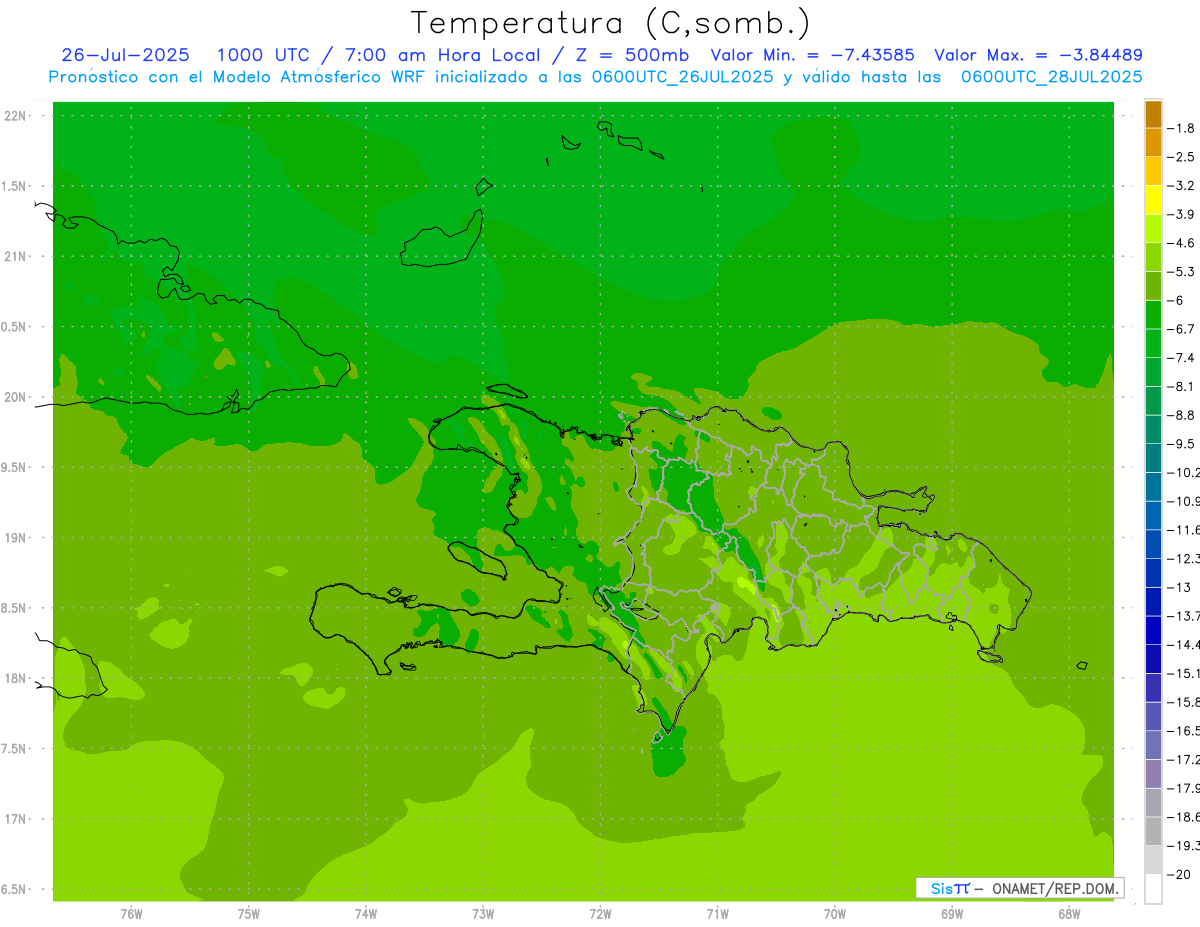Image resolution: width=1200 pixels, height=927 pixels.
Task: Click the title "Temperatura (C,somb.)"
Action: click(x=611, y=23)
